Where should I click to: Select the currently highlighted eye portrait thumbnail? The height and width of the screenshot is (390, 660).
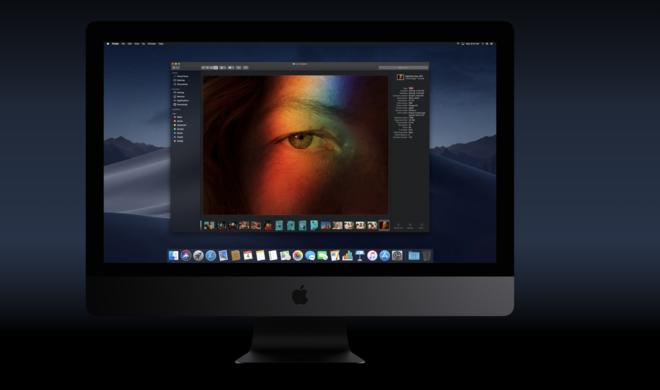384,226
